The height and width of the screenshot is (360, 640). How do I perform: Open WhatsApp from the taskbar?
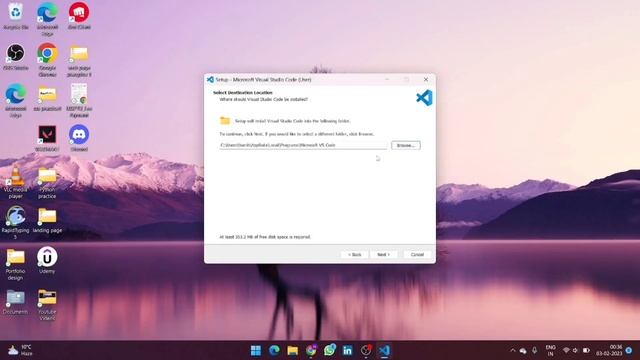[329, 350]
